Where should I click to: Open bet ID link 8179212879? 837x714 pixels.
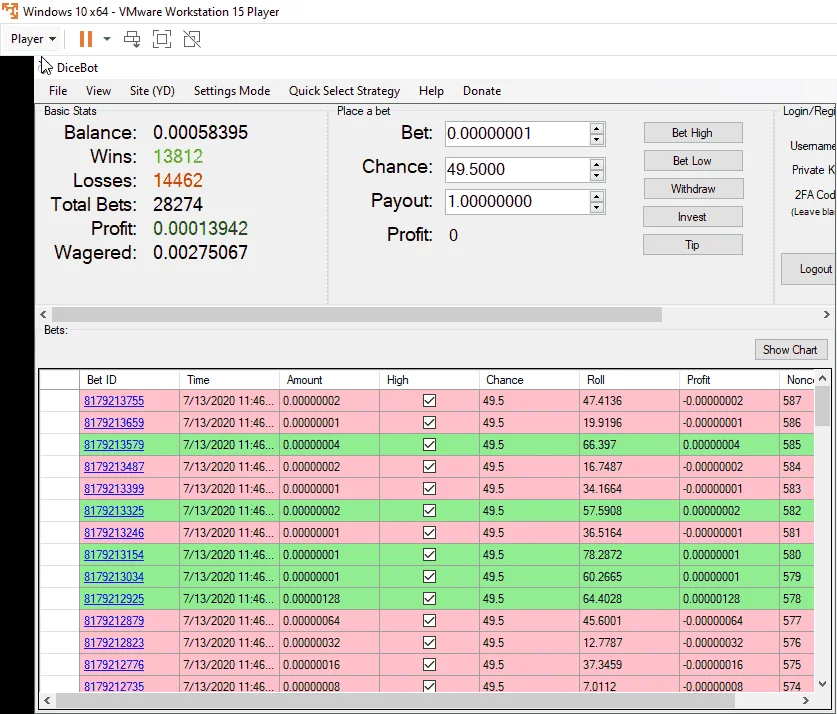click(114, 621)
